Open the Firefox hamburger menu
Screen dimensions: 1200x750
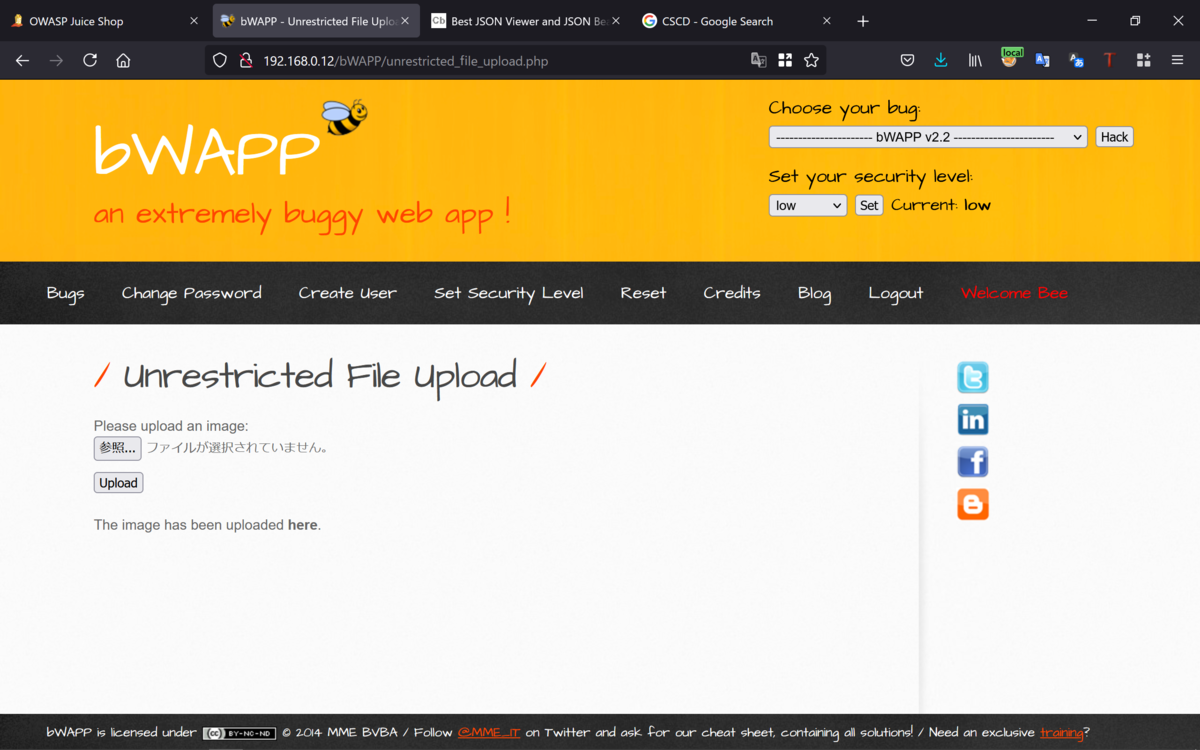click(x=1177, y=60)
